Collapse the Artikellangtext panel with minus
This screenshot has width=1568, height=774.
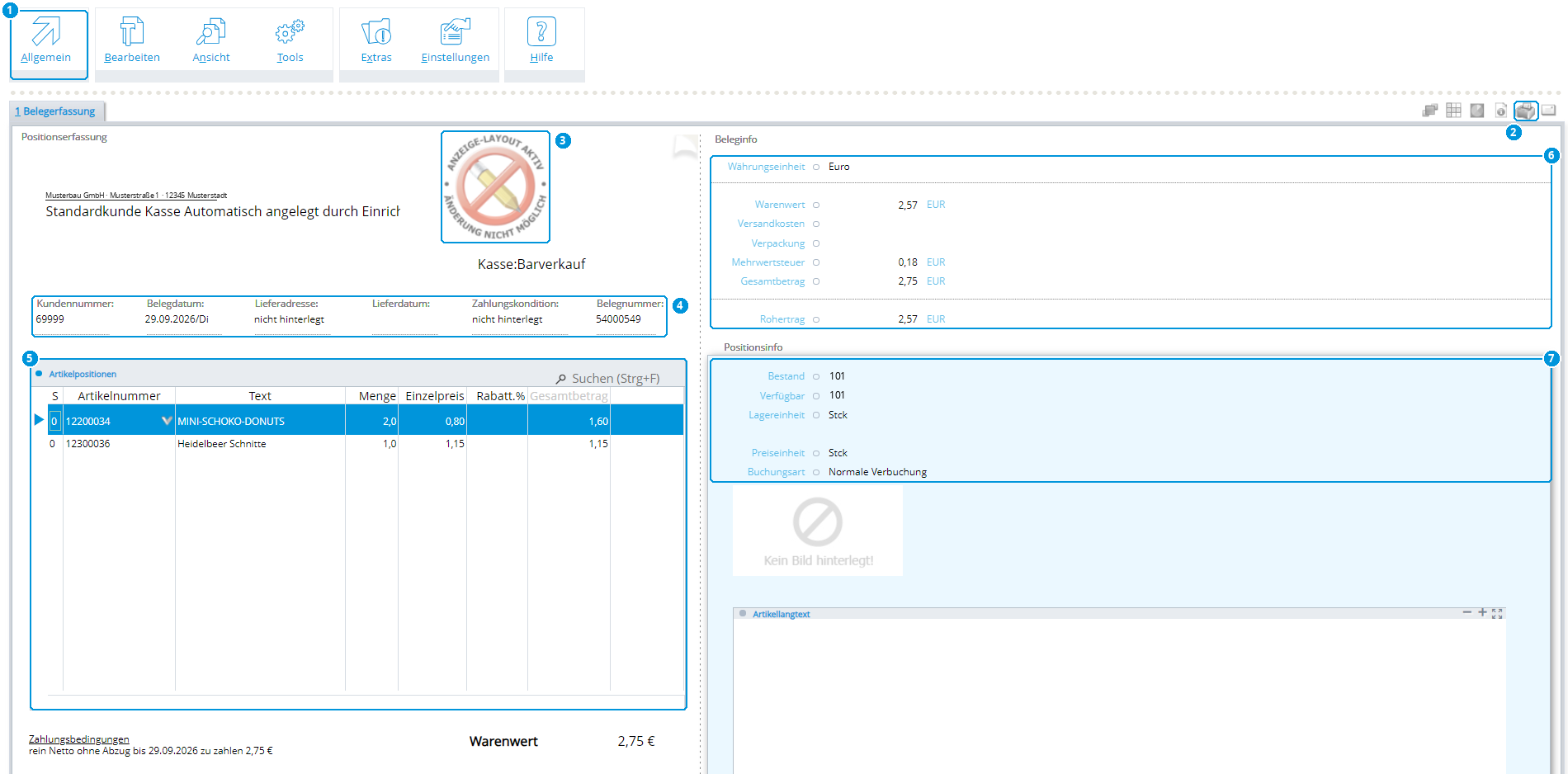[1466, 612]
